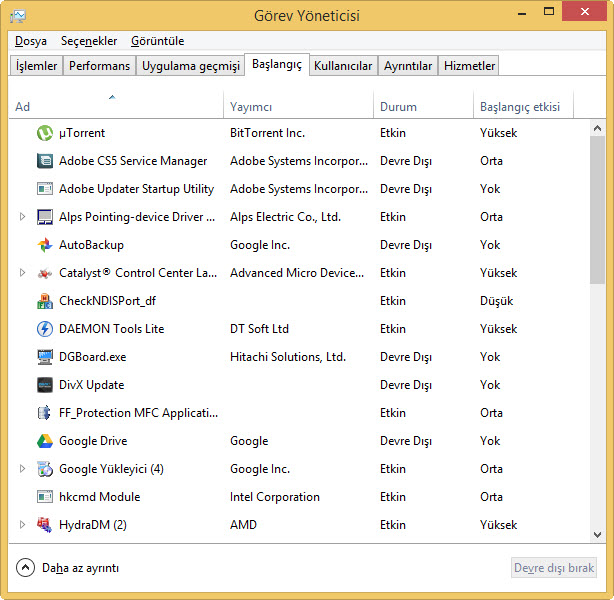Sort by the Ad column header
This screenshot has height=600, width=614.
point(116,105)
